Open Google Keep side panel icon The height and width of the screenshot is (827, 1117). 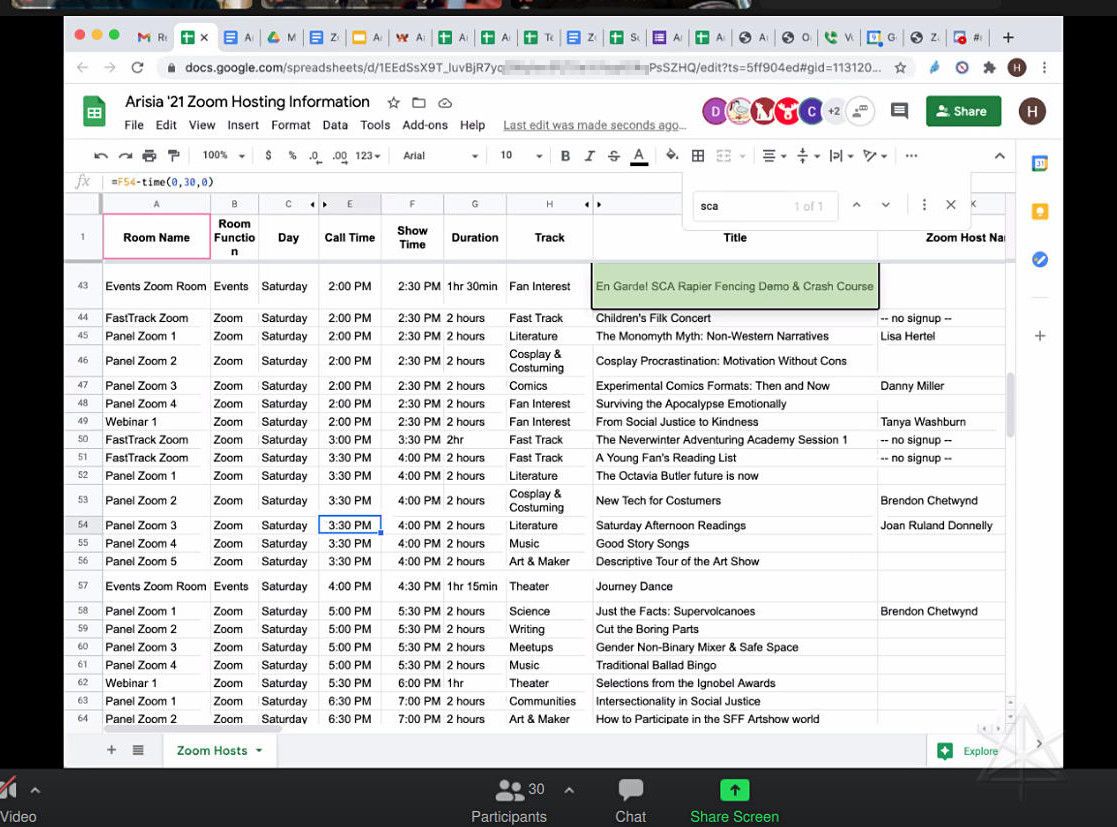(x=1039, y=211)
